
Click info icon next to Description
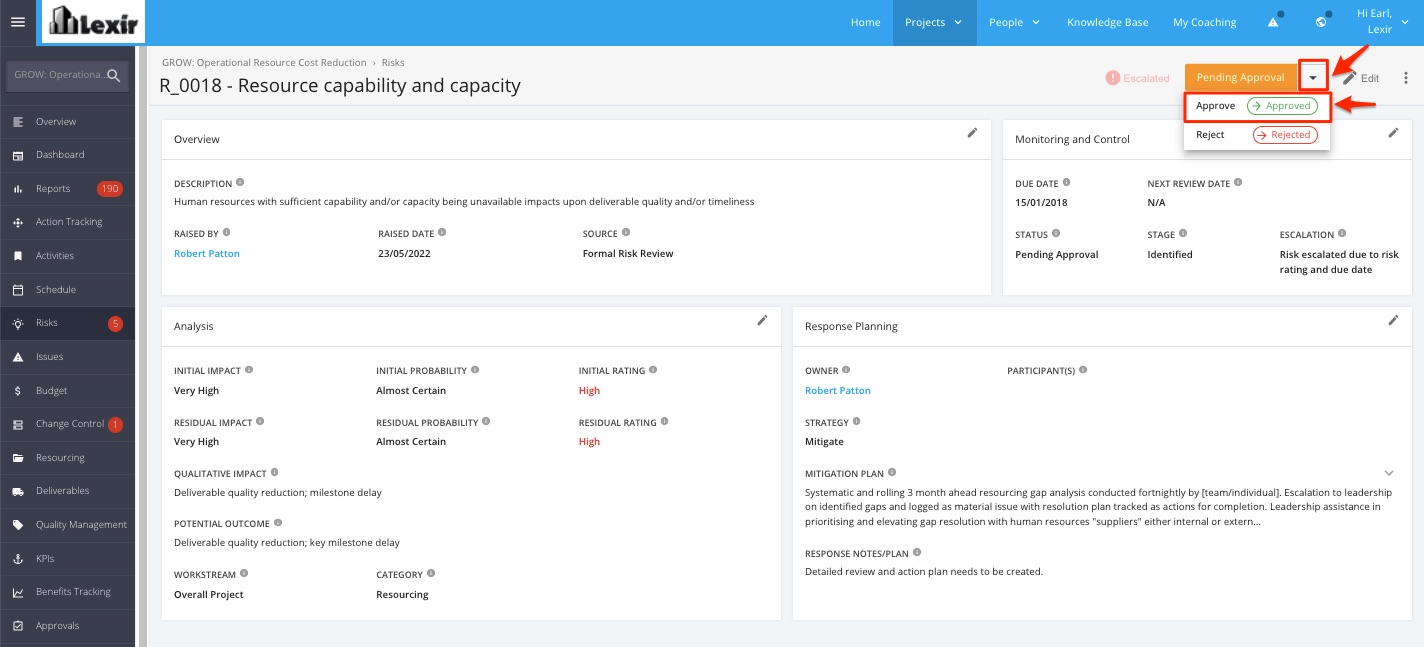tap(240, 183)
